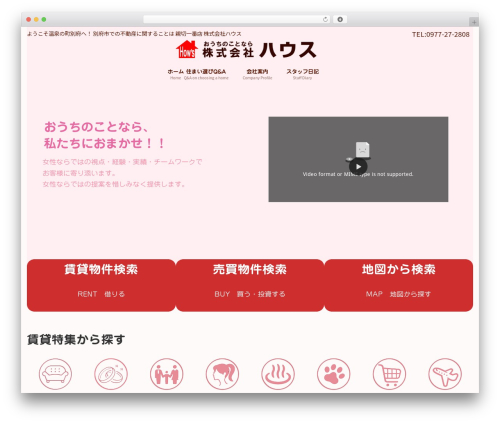Click the sofa furnished-rental icon
The height and width of the screenshot is (423, 500).
[x=55, y=374]
